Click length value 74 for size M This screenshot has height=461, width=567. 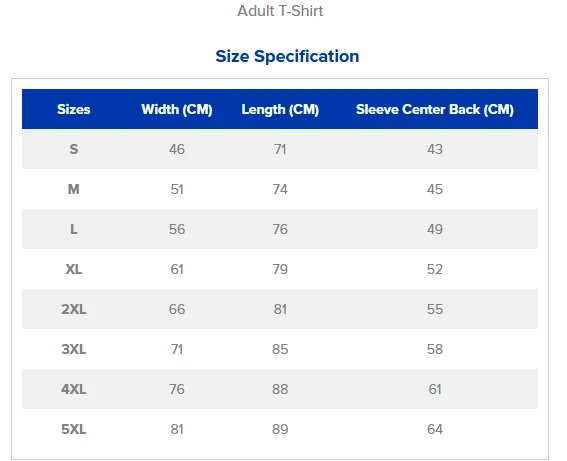(x=280, y=189)
